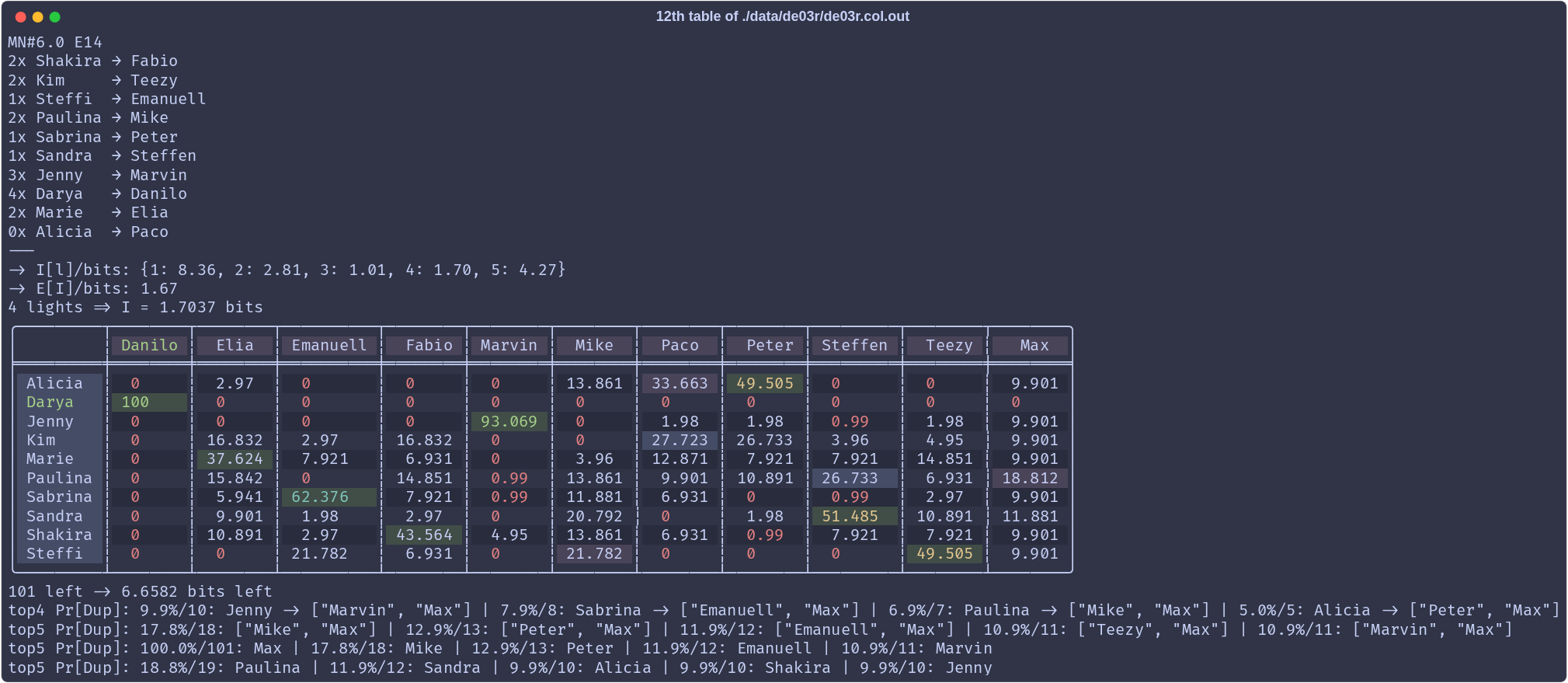Click the '49.505' cell in Steffi row
This screenshot has height=683, width=1568.
[945, 554]
